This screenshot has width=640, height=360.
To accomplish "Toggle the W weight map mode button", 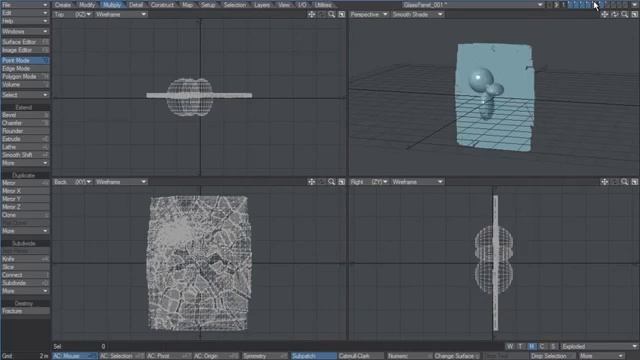I will [x=510, y=347].
